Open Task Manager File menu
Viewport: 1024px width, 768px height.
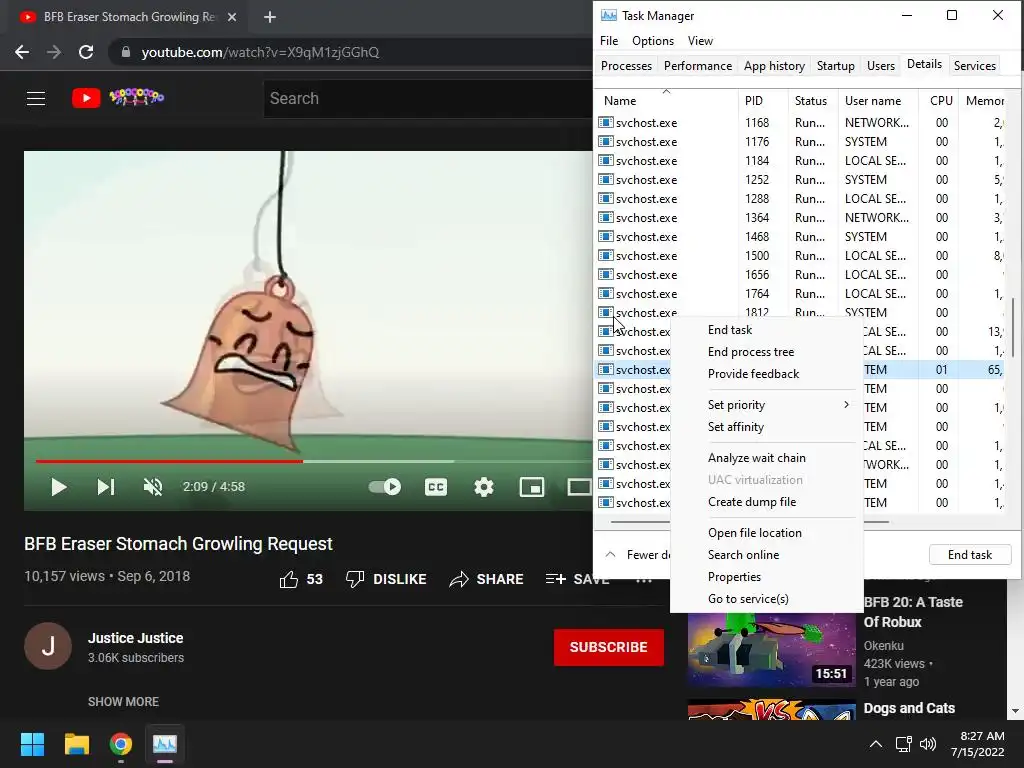click(609, 40)
